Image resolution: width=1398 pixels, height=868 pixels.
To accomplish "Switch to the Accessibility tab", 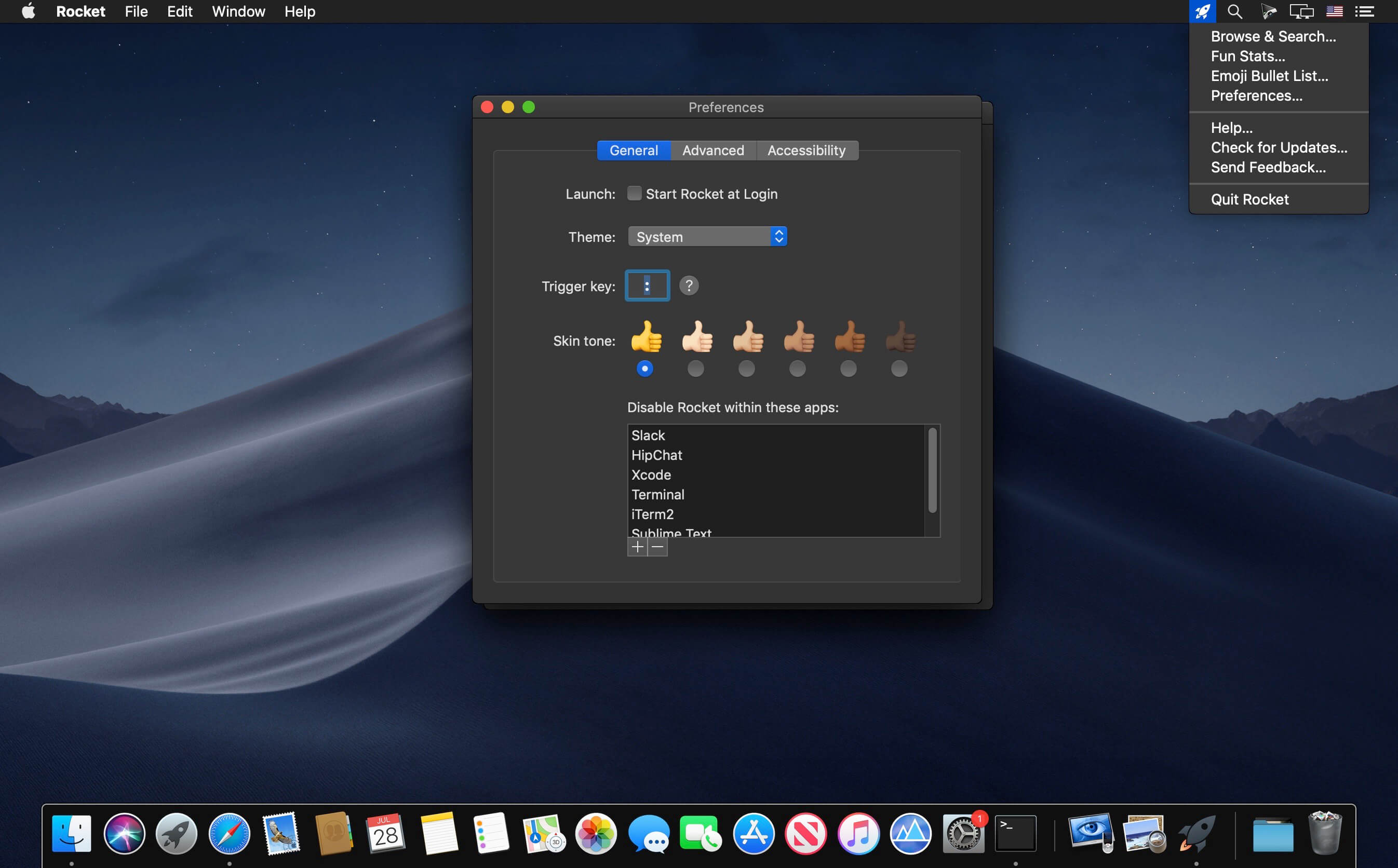I will point(806,151).
